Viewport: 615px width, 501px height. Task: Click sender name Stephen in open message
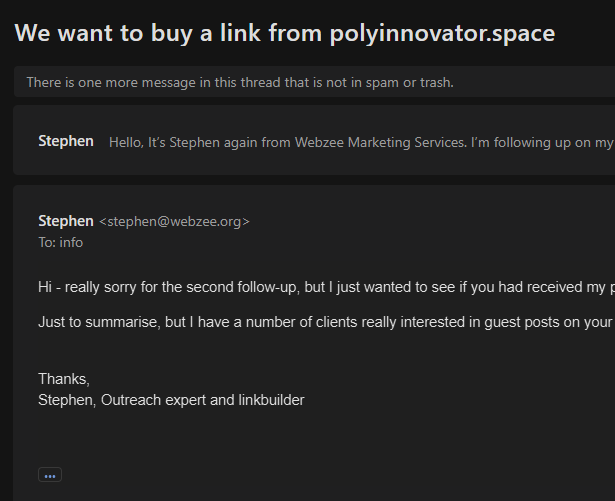pos(65,221)
